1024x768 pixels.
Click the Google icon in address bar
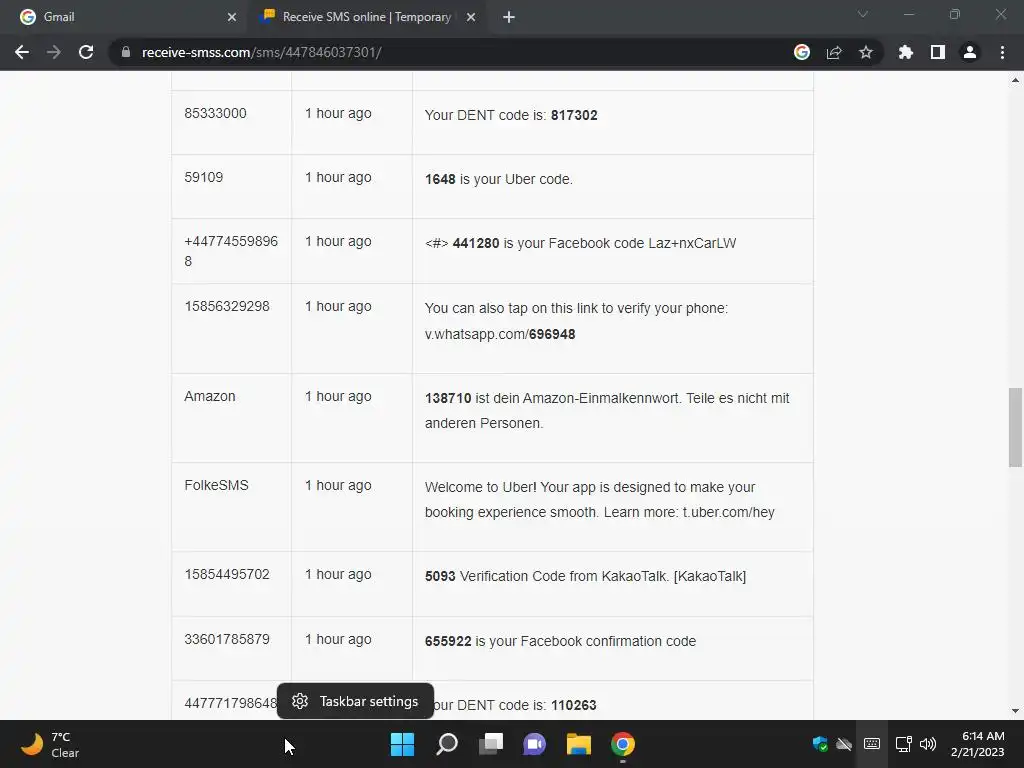click(802, 52)
